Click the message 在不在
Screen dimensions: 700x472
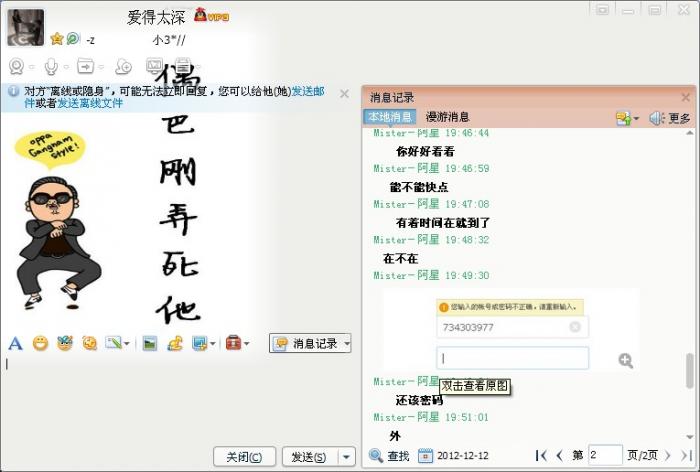(x=400, y=259)
